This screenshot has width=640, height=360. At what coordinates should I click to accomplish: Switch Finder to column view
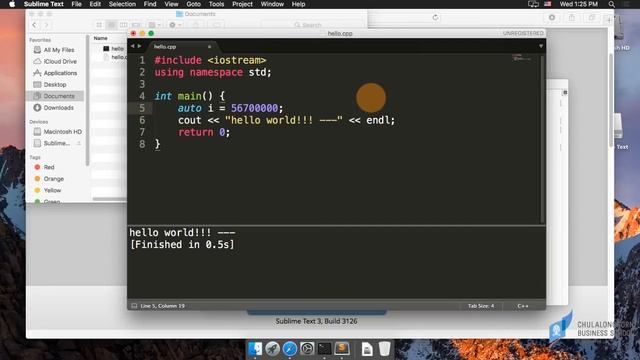123,25
